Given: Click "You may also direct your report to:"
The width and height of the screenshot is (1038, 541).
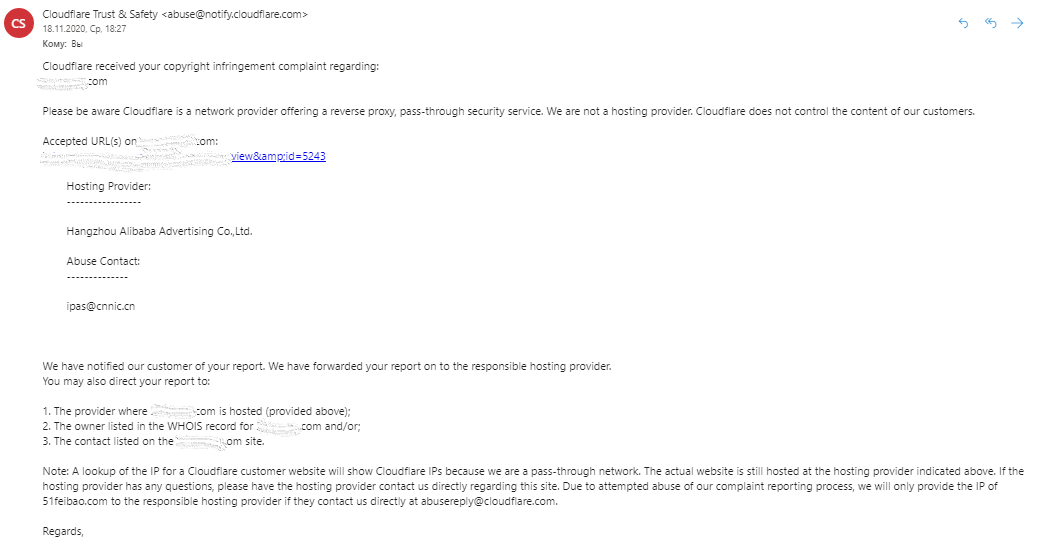Looking at the screenshot, I should pos(126,381).
